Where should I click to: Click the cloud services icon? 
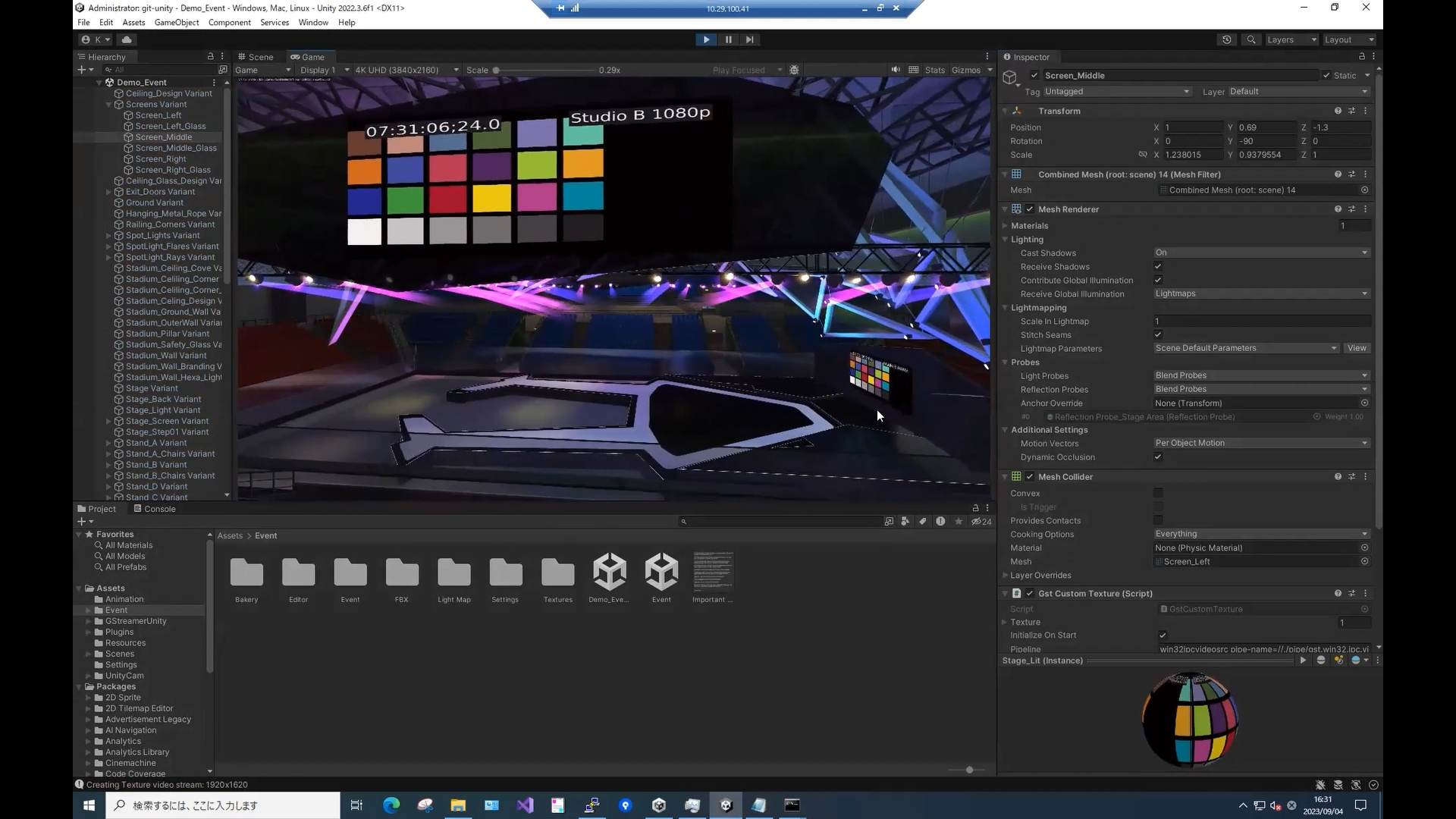tap(127, 39)
